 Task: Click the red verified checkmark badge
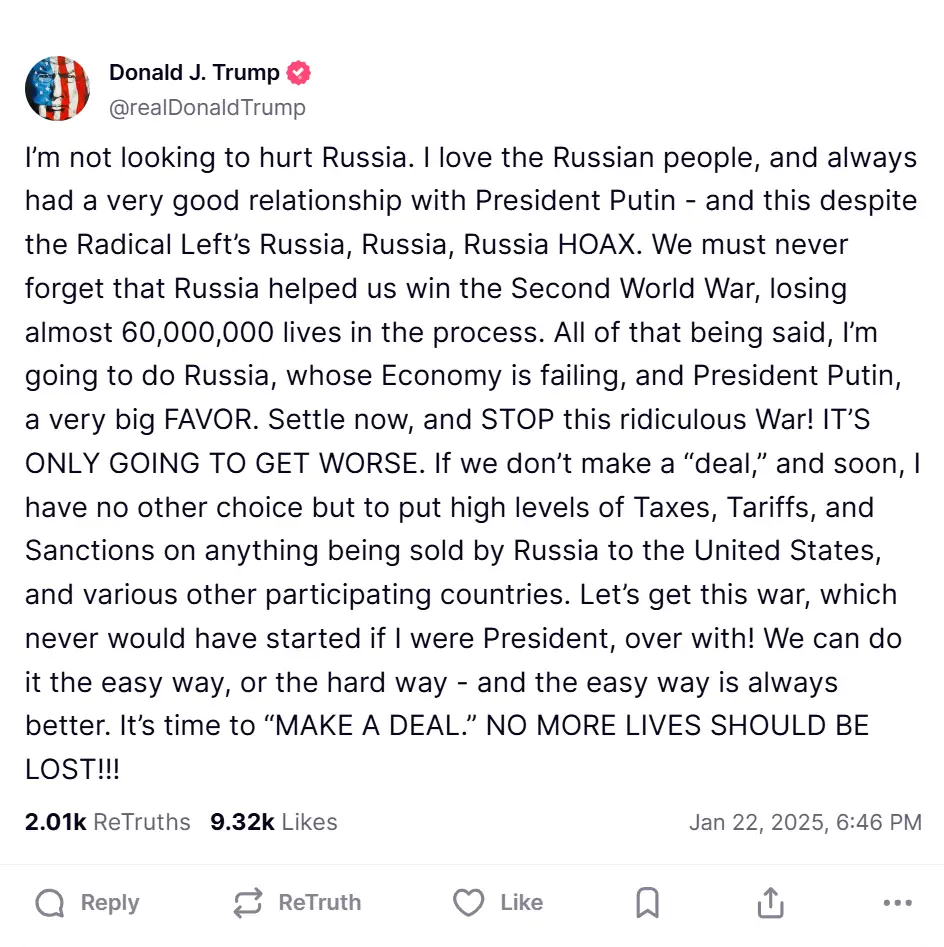298,72
